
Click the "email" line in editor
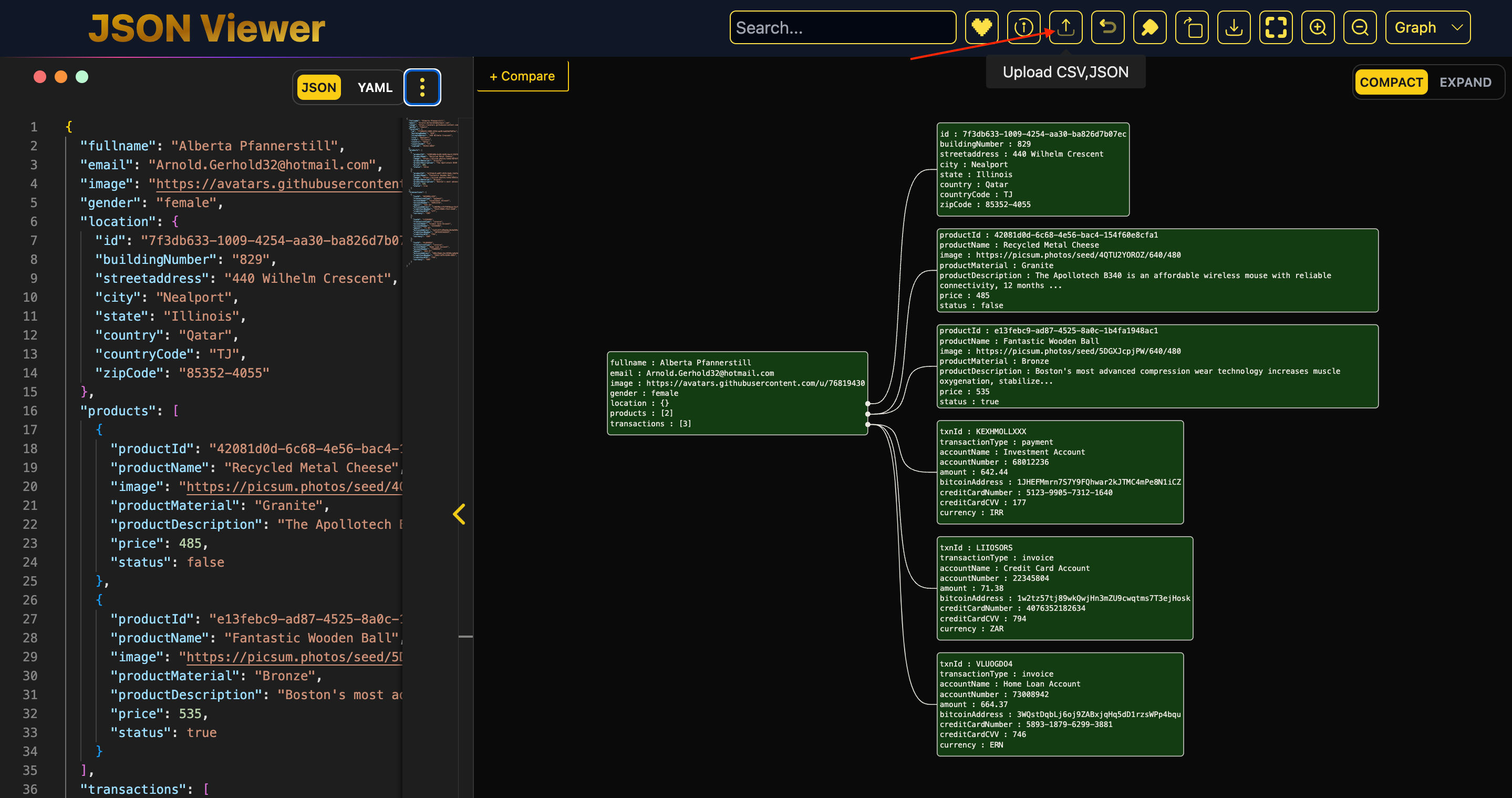[x=231, y=165]
